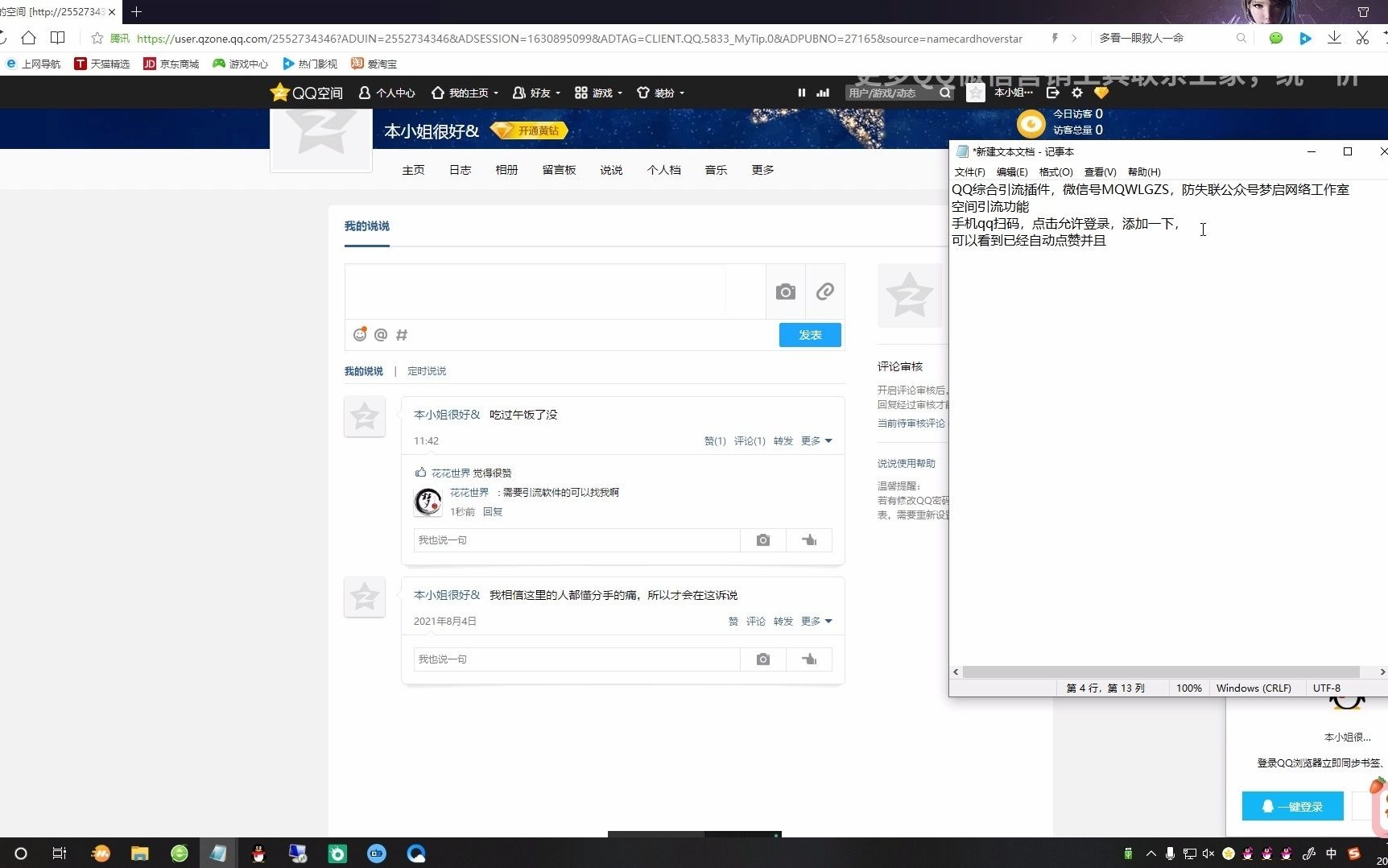The image size is (1388, 868).
Task: Click 回复 under 花花世界 comment
Action: [x=493, y=511]
